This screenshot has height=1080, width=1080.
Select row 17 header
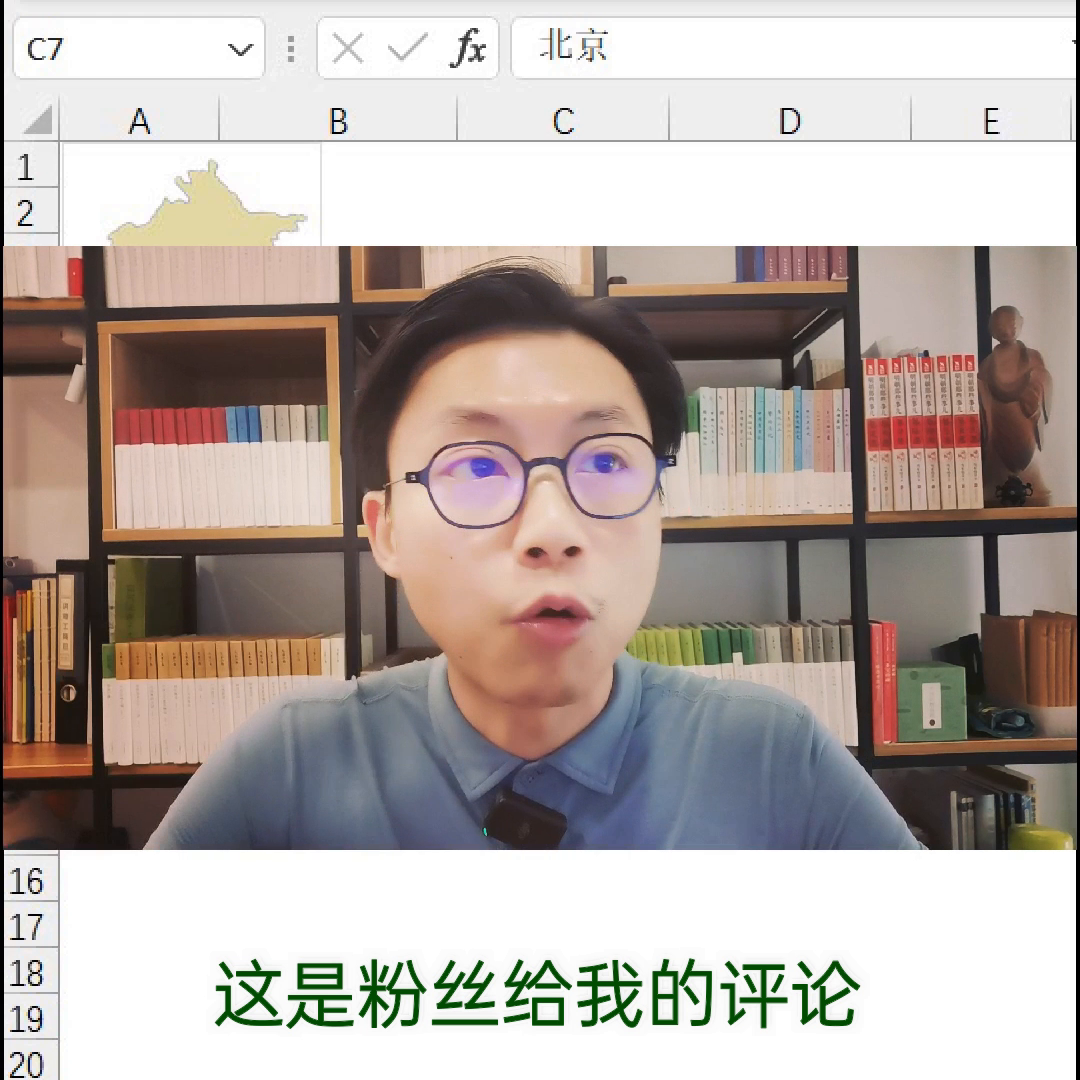(32, 926)
